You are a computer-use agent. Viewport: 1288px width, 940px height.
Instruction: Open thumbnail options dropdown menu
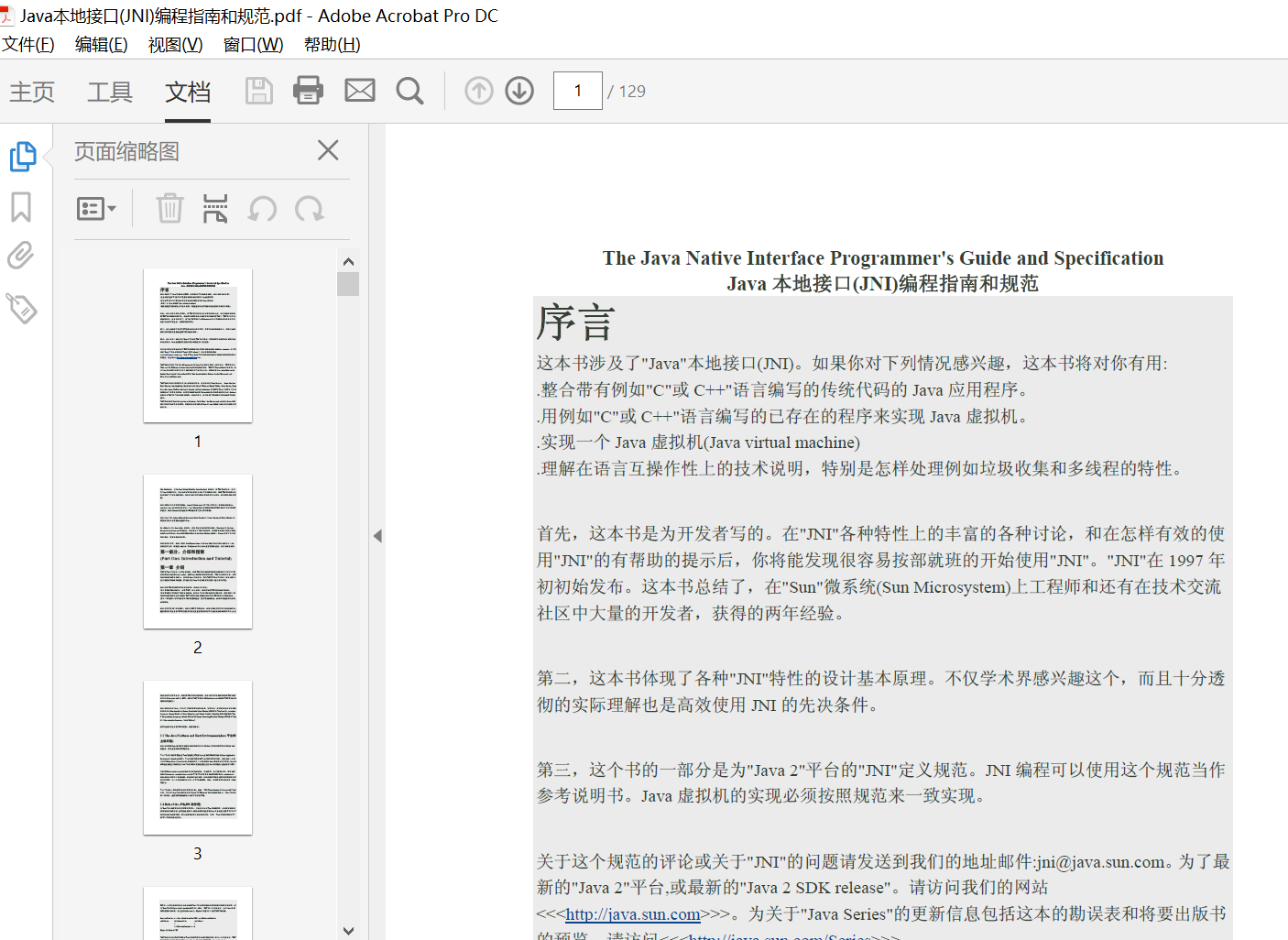[x=96, y=209]
